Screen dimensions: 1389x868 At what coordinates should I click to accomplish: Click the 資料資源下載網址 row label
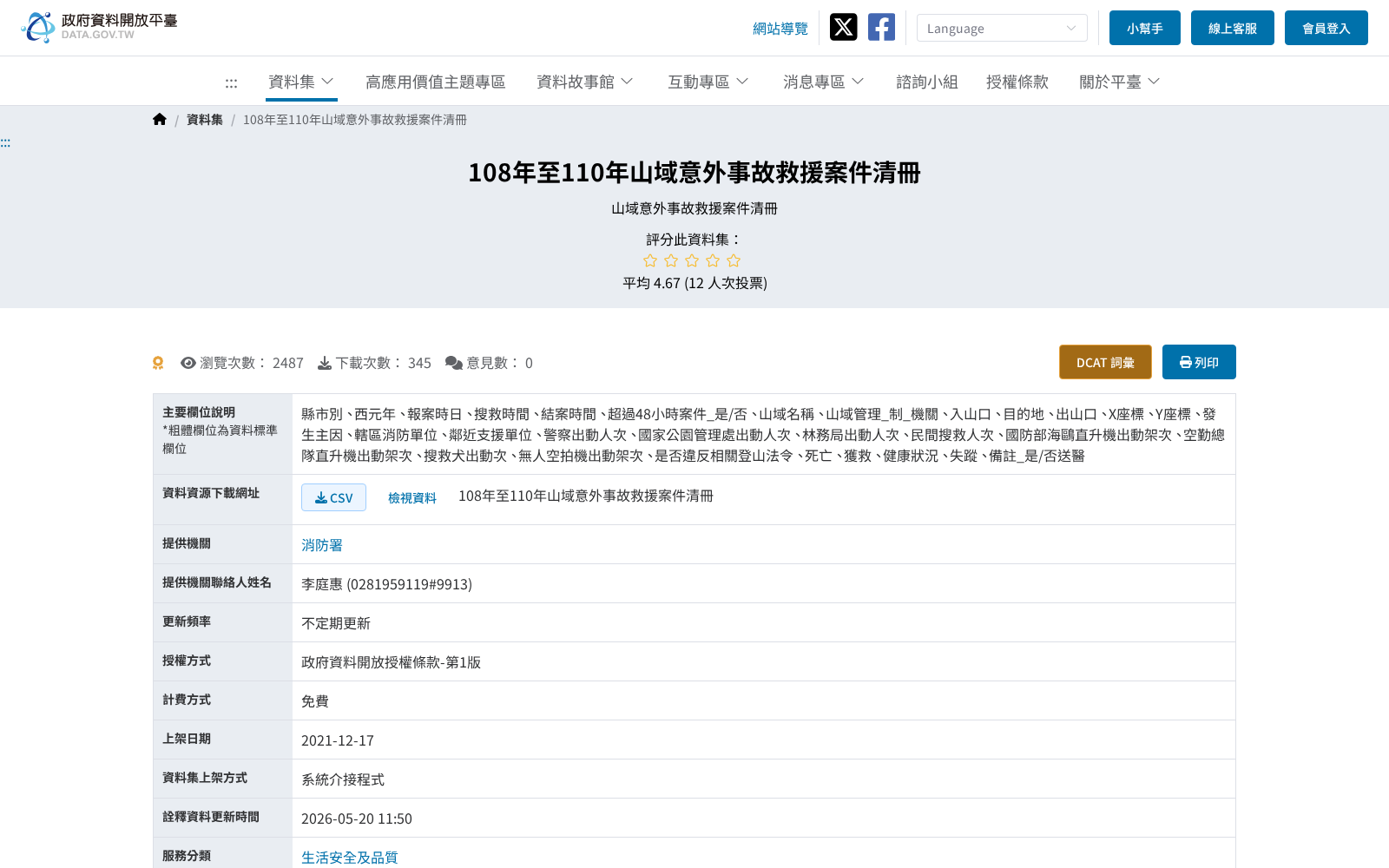point(211,493)
